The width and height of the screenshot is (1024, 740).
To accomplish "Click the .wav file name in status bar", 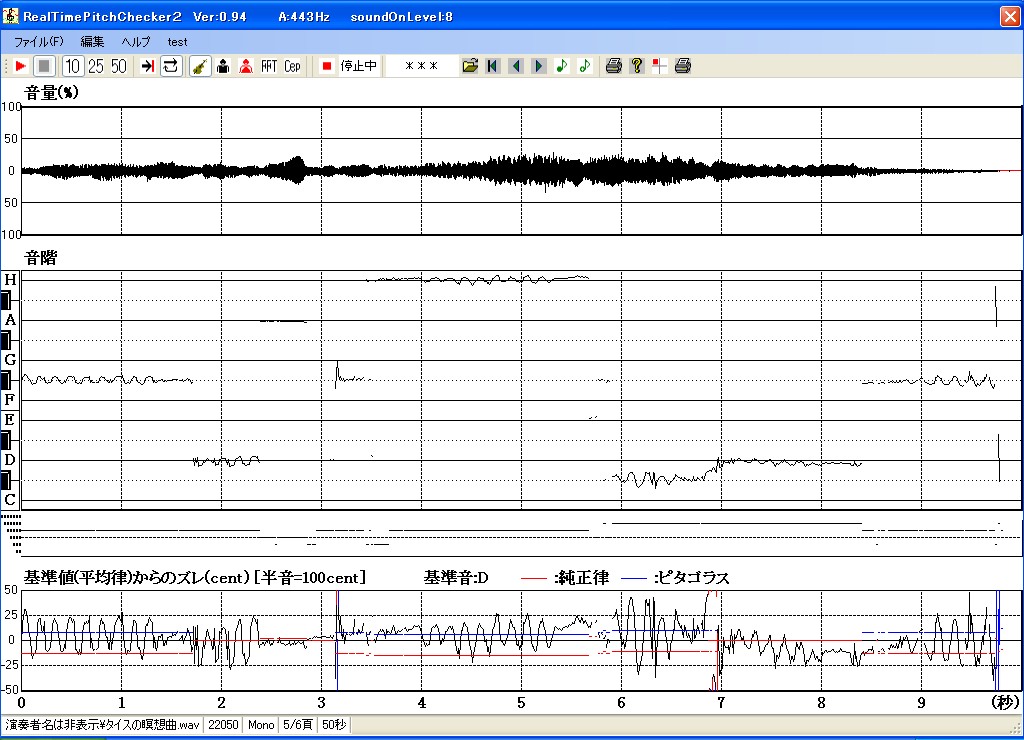I will (103, 725).
